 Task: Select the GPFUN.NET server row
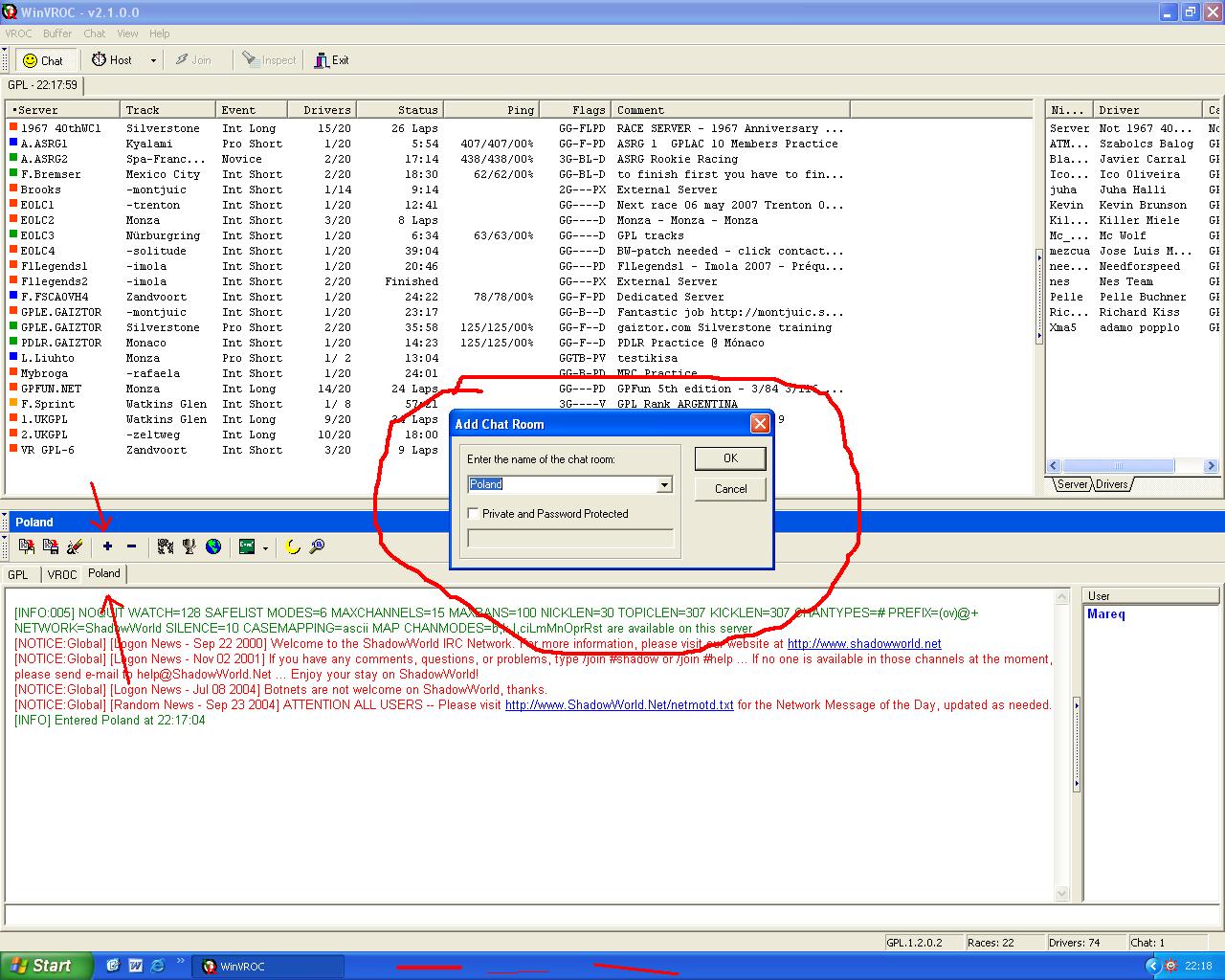point(51,389)
